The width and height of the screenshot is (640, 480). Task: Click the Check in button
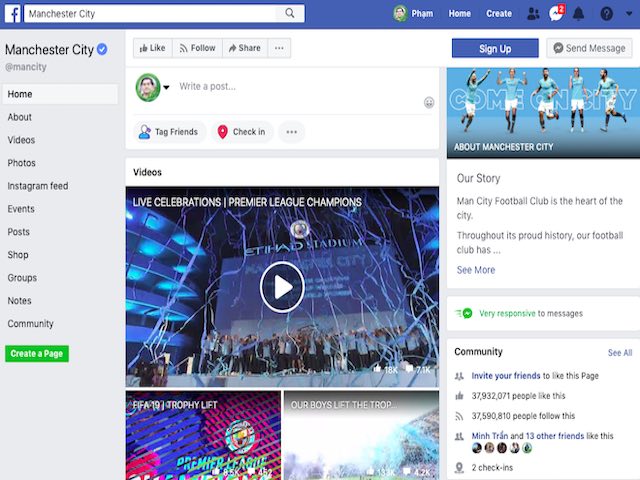coord(242,132)
